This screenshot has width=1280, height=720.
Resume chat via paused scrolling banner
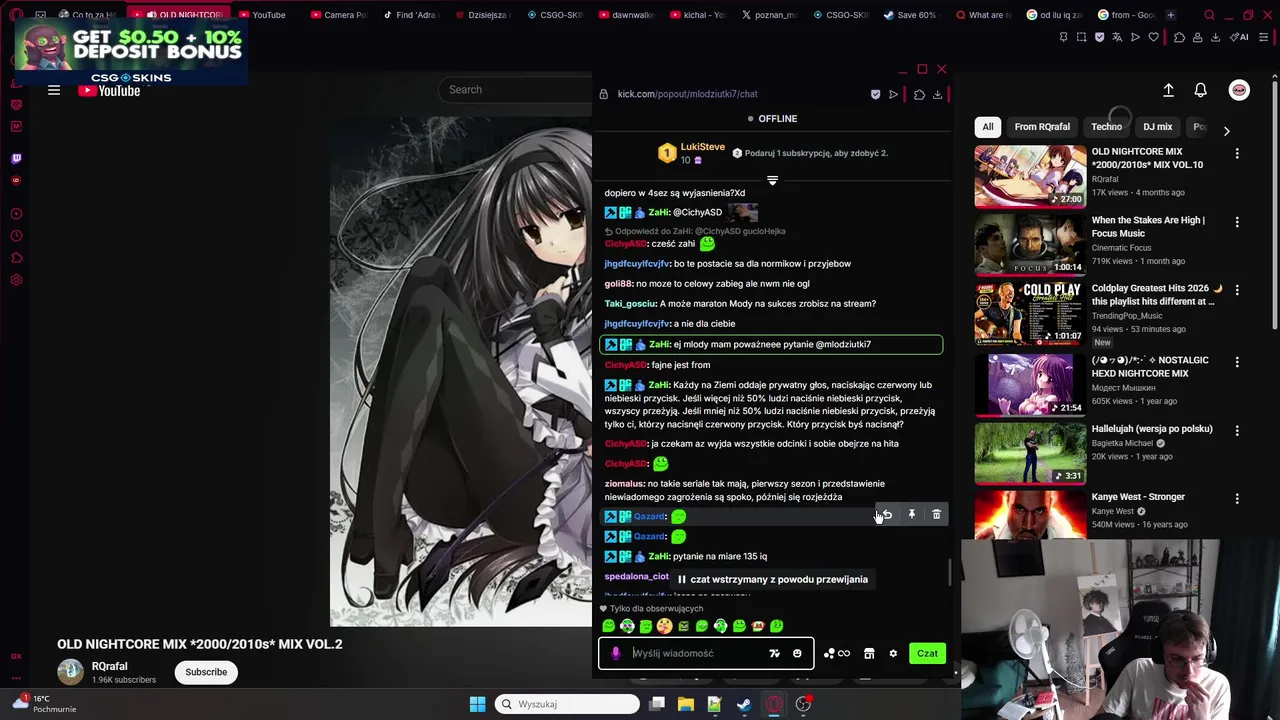[772, 579]
